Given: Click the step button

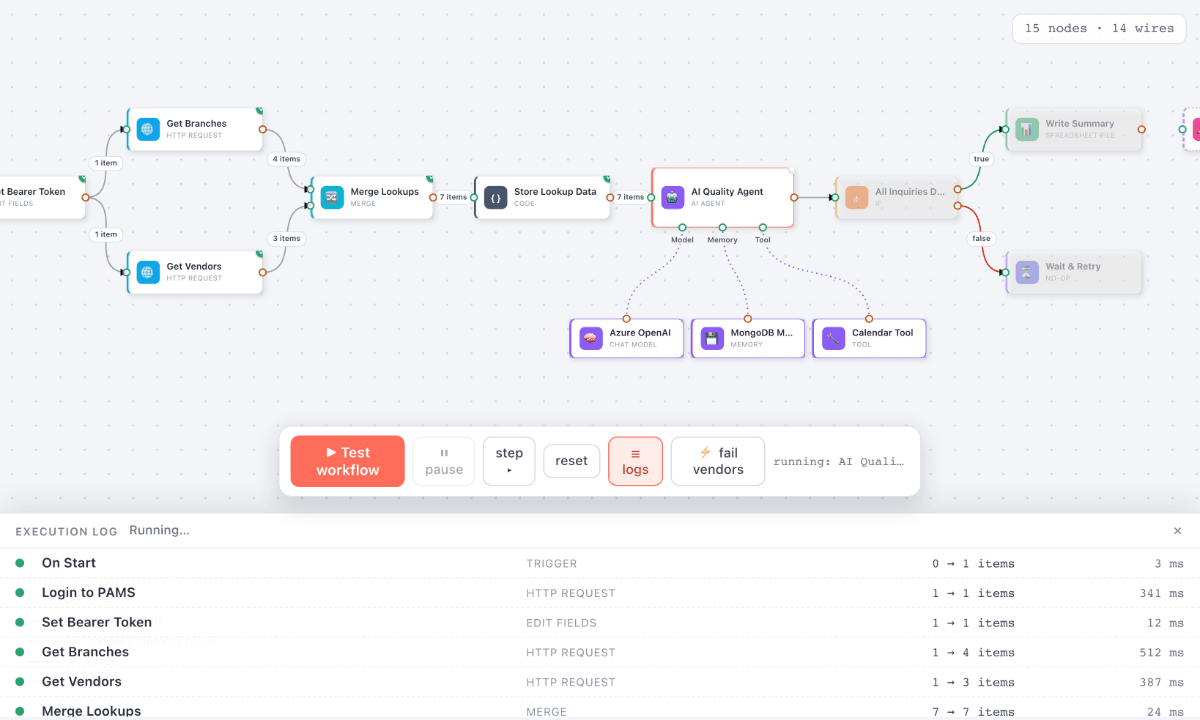Looking at the screenshot, I should coord(509,461).
